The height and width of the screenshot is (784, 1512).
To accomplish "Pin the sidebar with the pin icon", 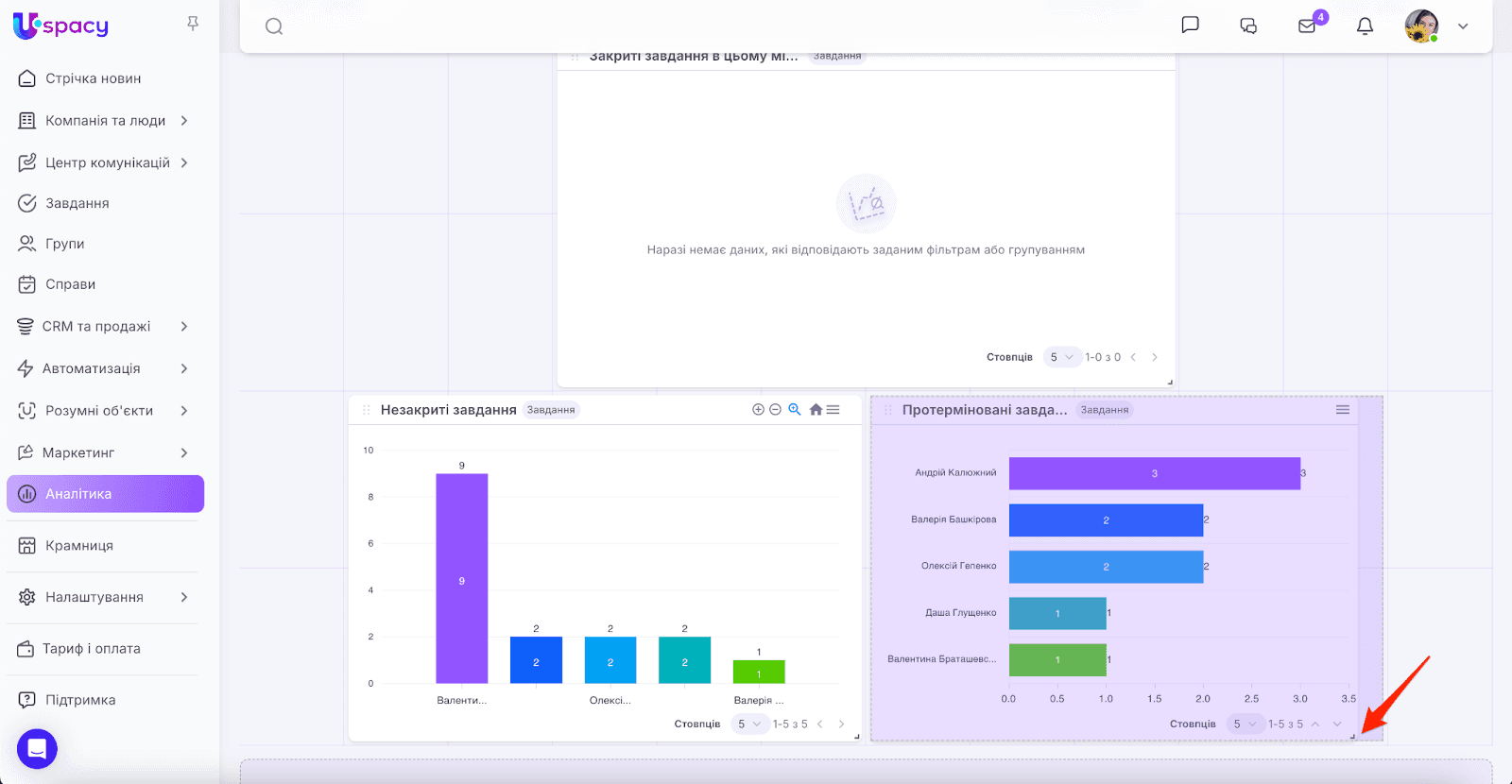I will pyautogui.click(x=193, y=24).
